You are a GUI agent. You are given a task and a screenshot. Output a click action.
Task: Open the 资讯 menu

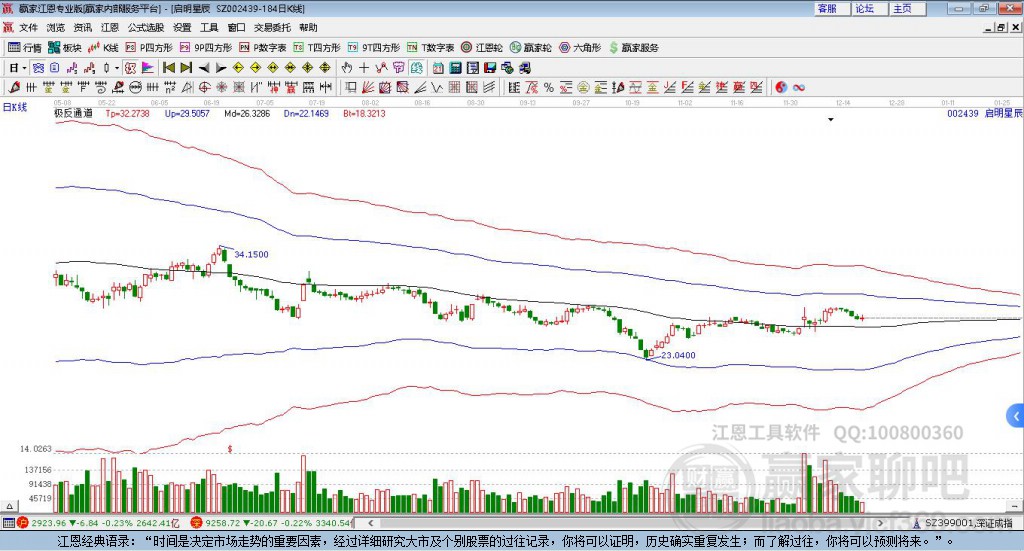pos(83,27)
